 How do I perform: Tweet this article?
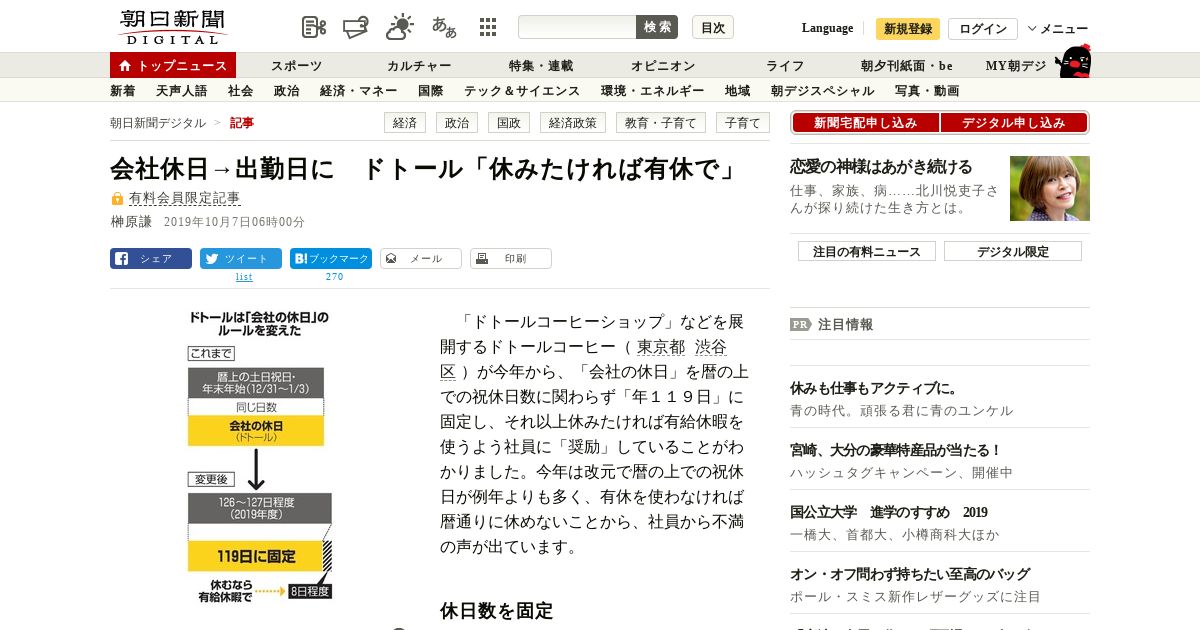[241, 259]
